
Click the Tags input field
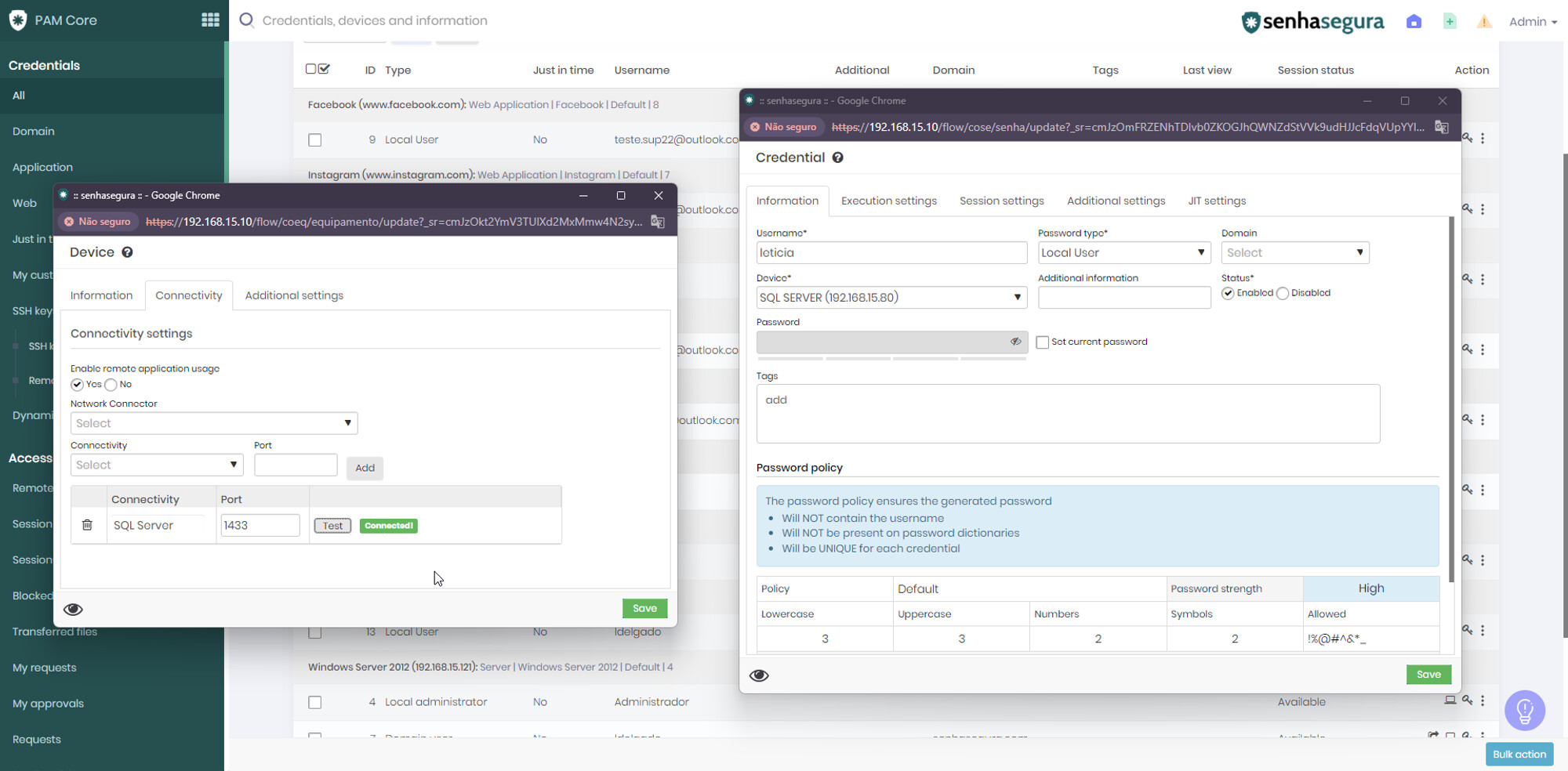pyautogui.click(x=1067, y=414)
